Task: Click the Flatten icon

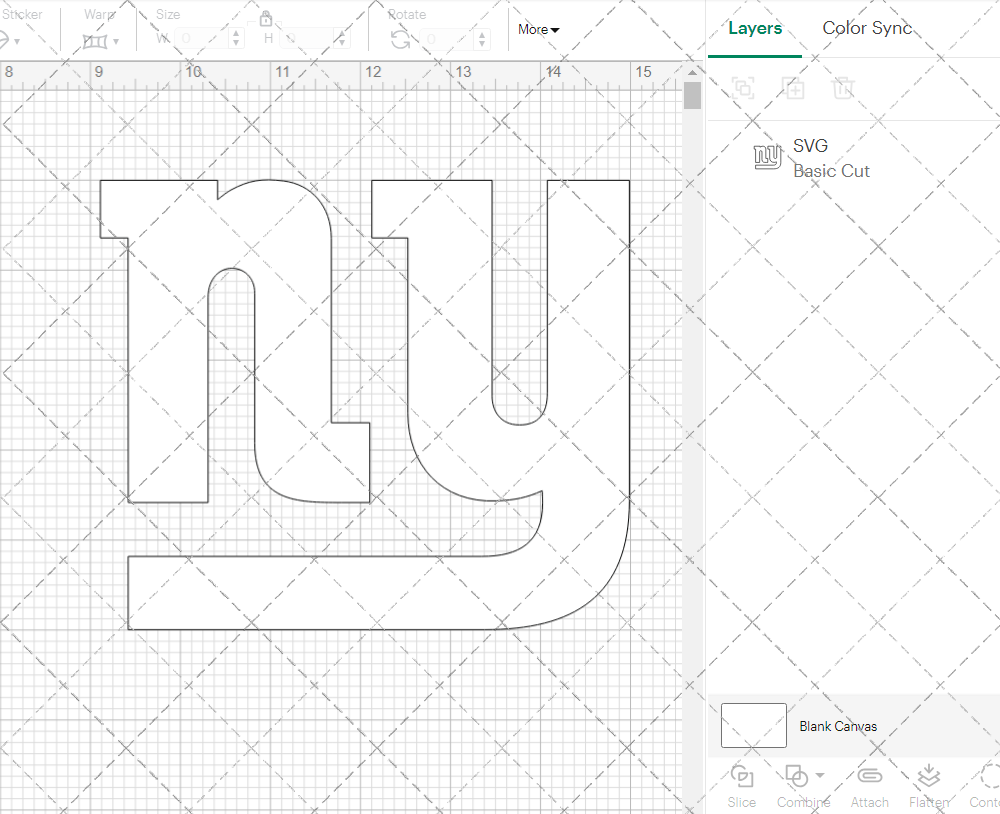Action: point(928,777)
